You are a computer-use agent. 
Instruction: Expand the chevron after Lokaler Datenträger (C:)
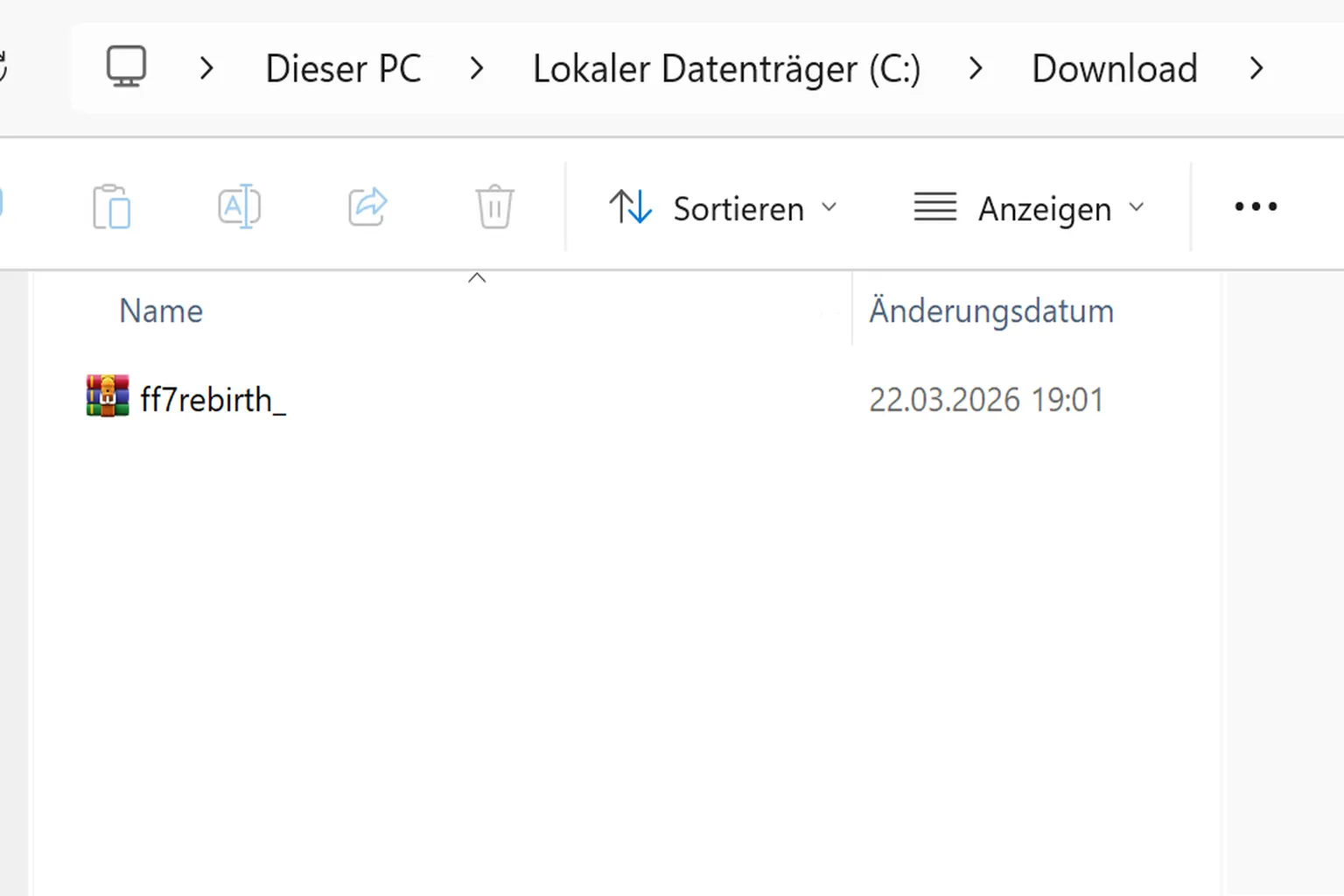tap(976, 68)
